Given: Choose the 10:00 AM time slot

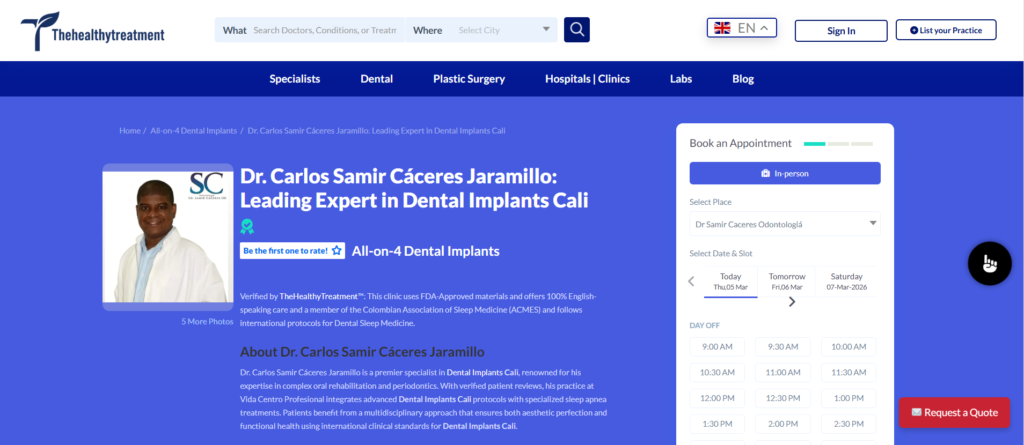Looking at the screenshot, I should tap(848, 347).
